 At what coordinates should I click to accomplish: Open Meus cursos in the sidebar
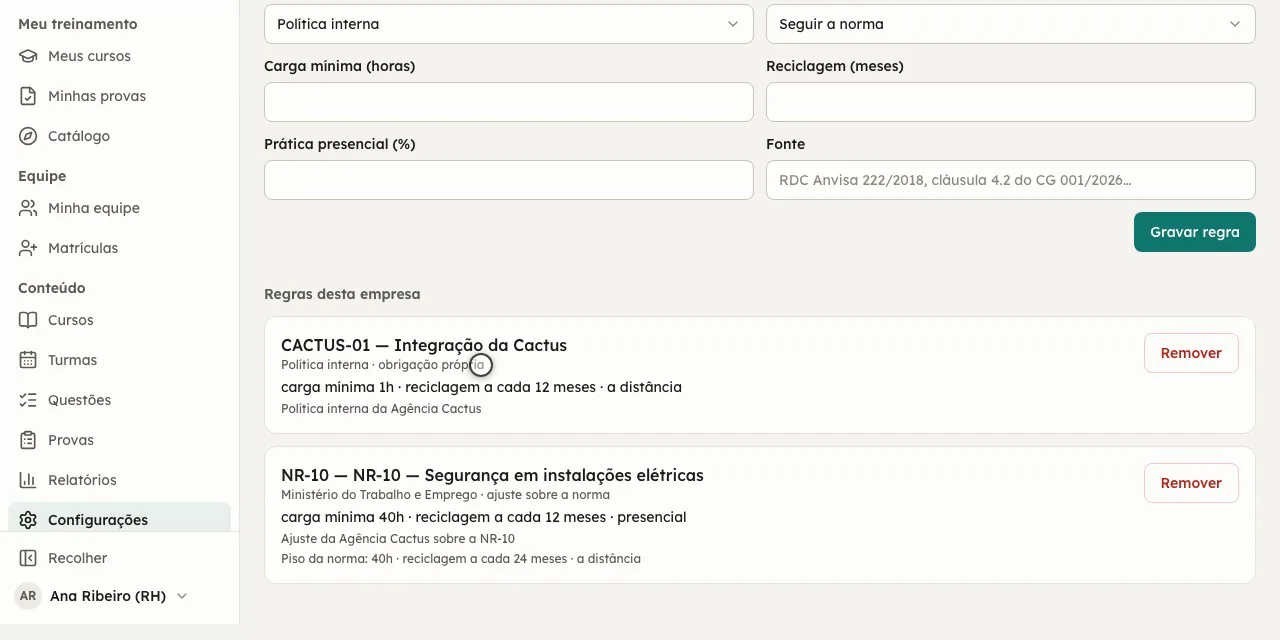pyautogui.click(x=119, y=56)
